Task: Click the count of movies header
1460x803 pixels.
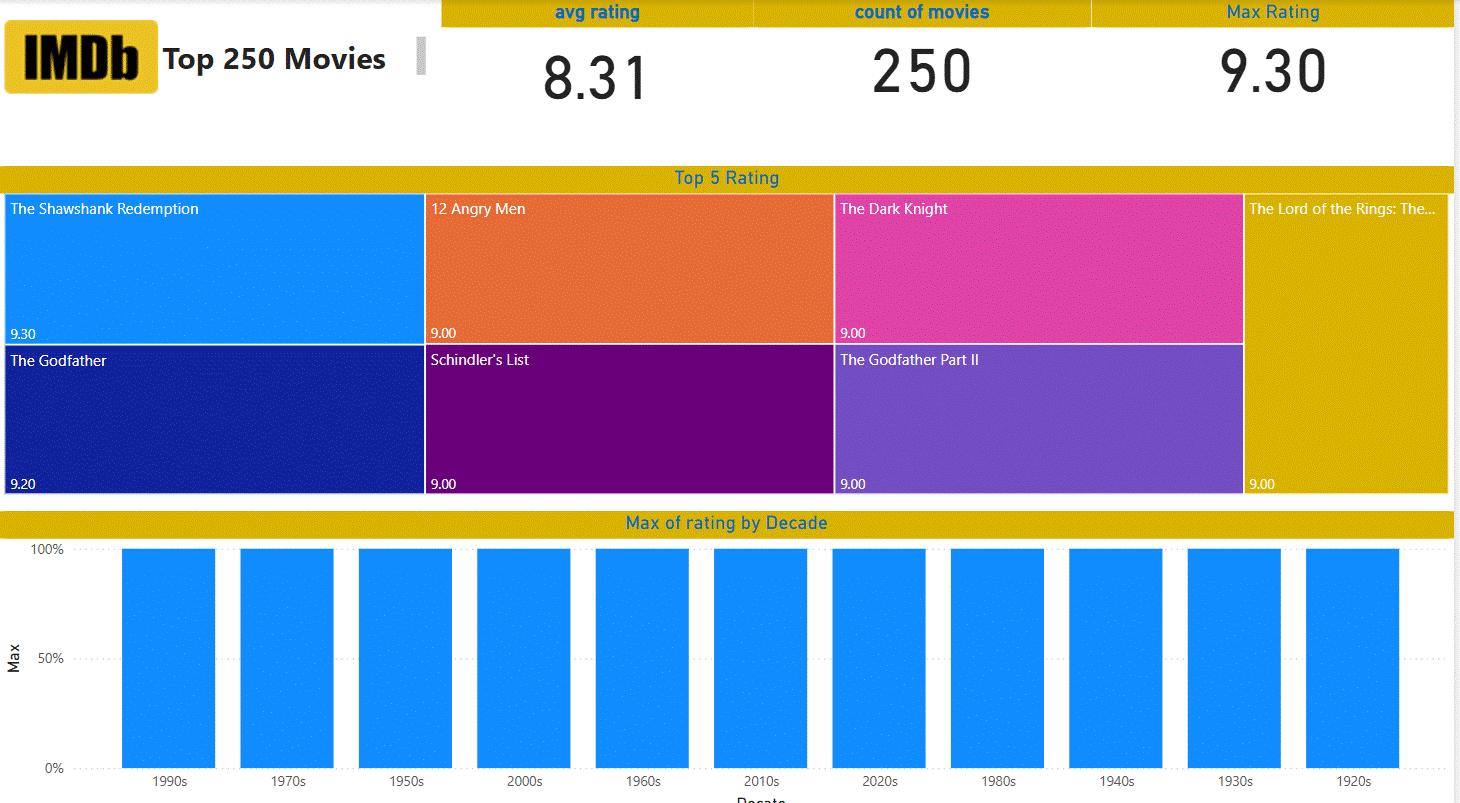Action: (x=922, y=13)
